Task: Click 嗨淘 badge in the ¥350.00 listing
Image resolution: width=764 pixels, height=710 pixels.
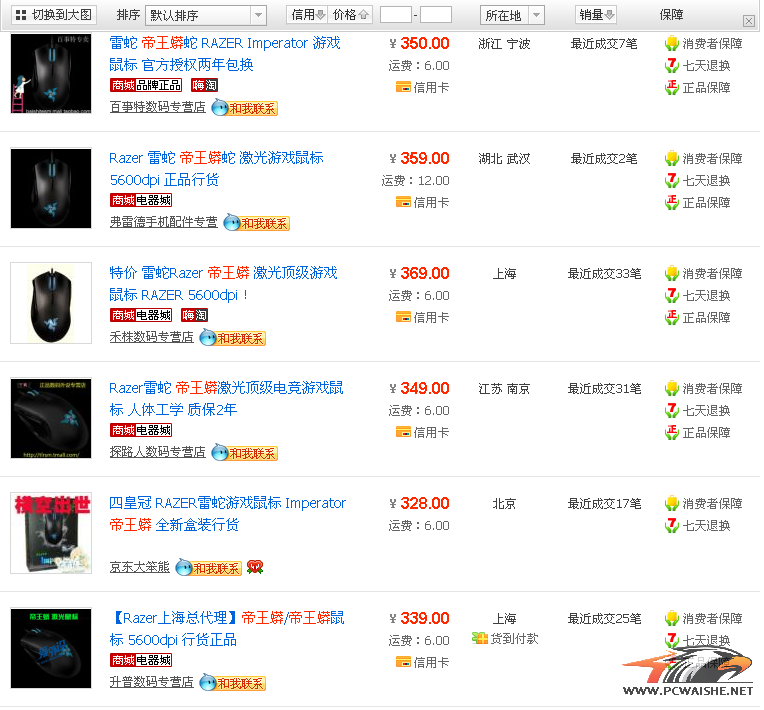Action: pos(204,85)
